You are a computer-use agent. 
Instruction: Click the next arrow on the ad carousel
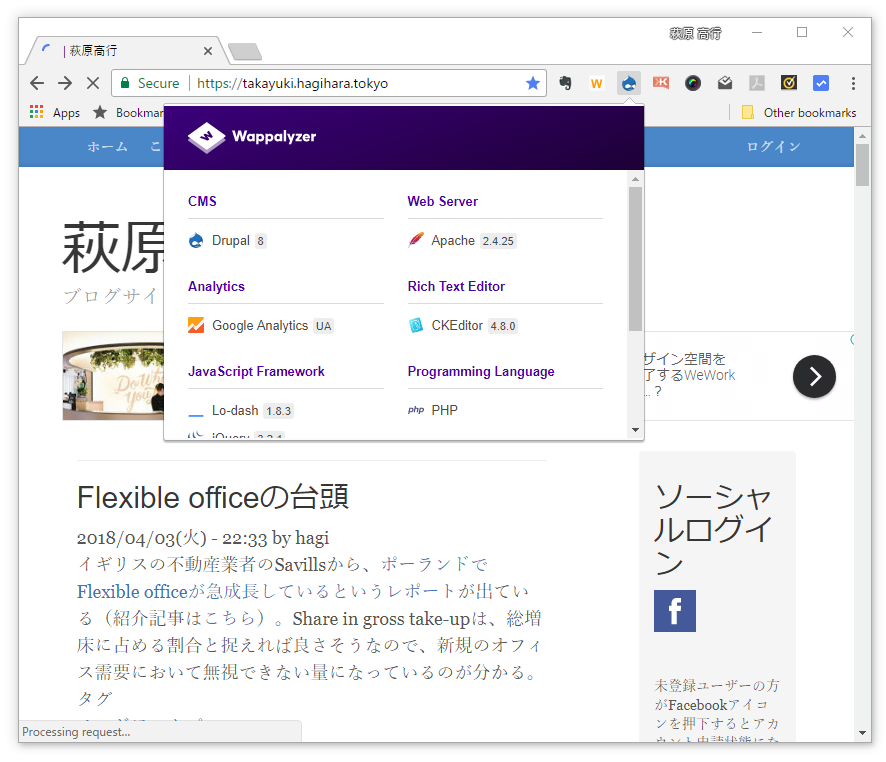pyautogui.click(x=814, y=376)
